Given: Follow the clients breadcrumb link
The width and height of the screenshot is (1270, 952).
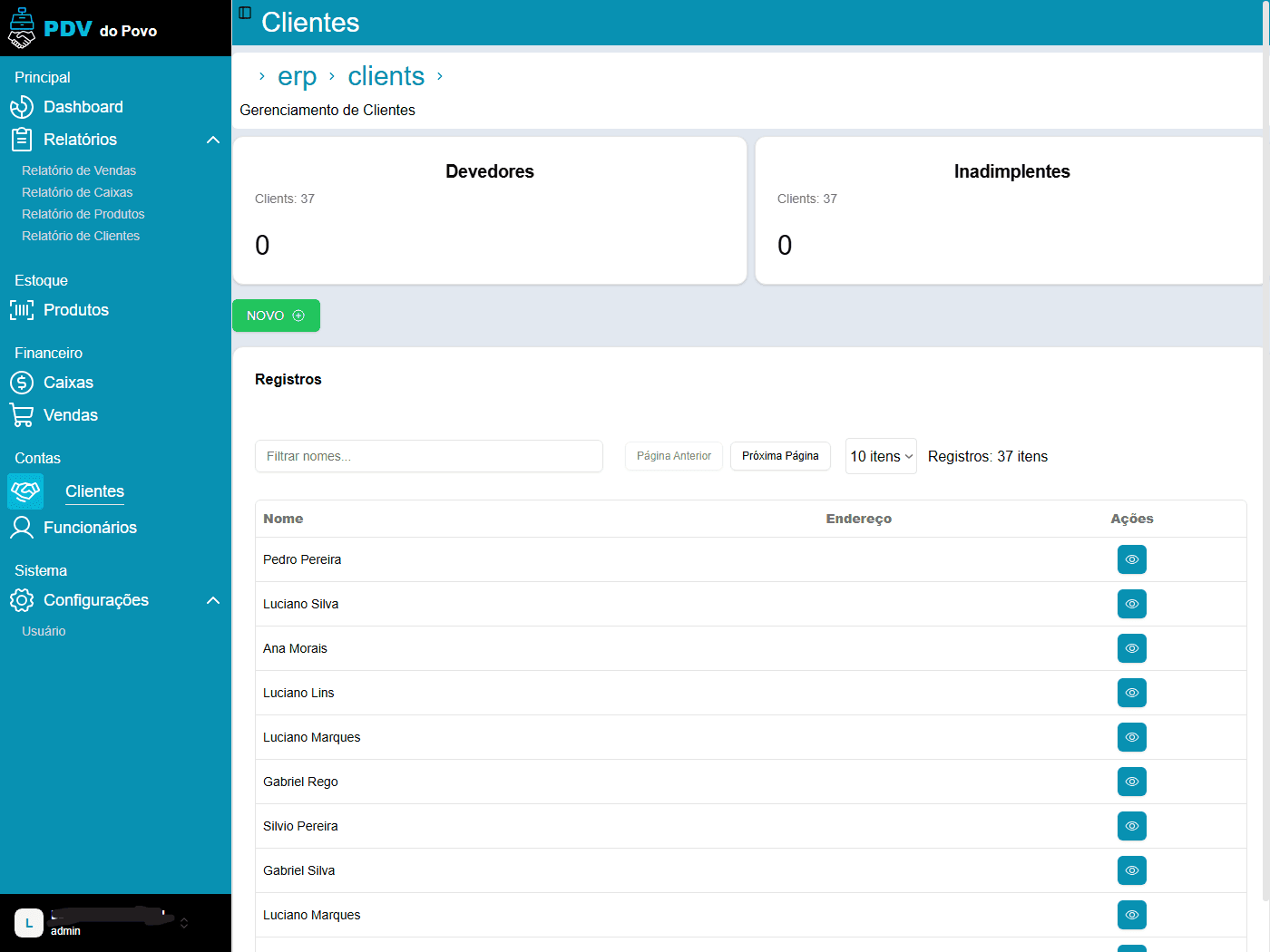Looking at the screenshot, I should (x=386, y=76).
